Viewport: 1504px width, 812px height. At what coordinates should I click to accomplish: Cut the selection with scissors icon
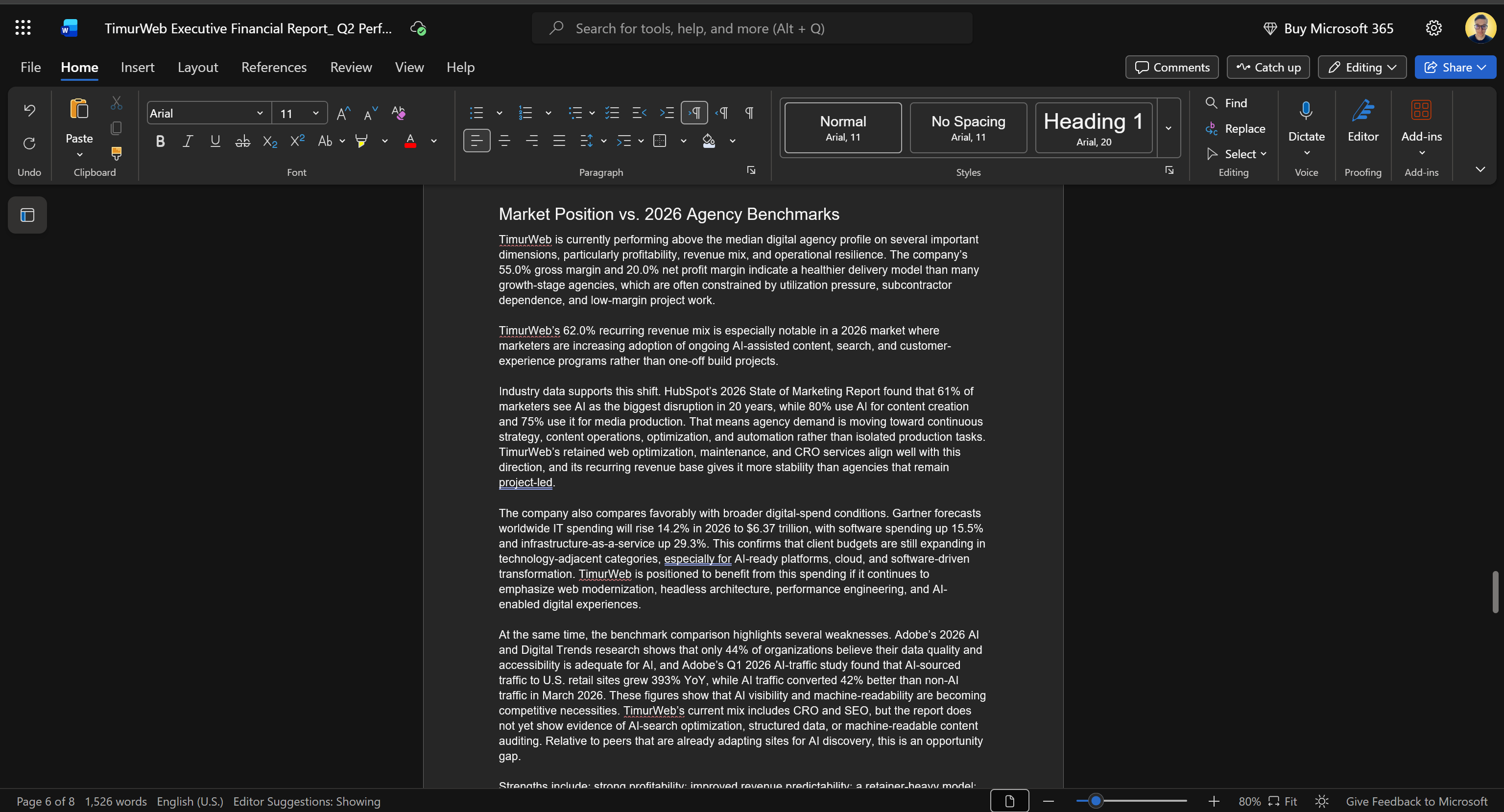click(x=116, y=103)
